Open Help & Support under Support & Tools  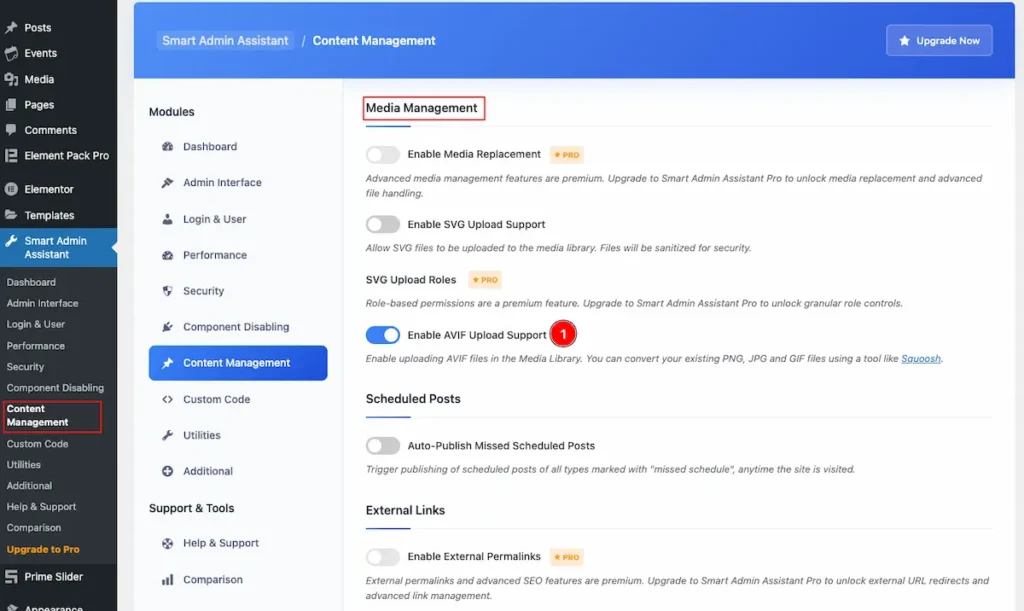click(238, 543)
